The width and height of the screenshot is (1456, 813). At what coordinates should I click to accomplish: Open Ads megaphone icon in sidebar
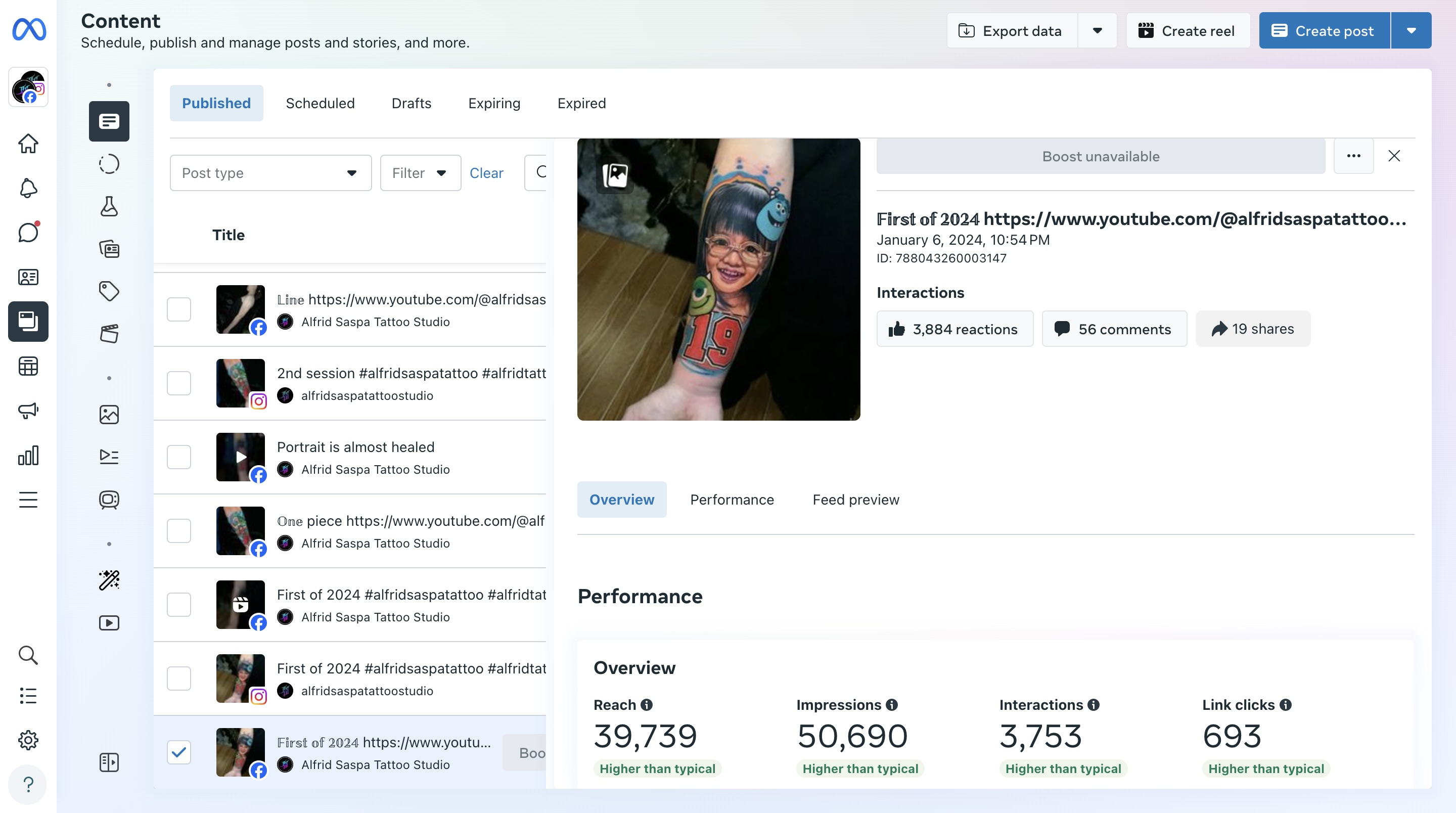[x=28, y=411]
